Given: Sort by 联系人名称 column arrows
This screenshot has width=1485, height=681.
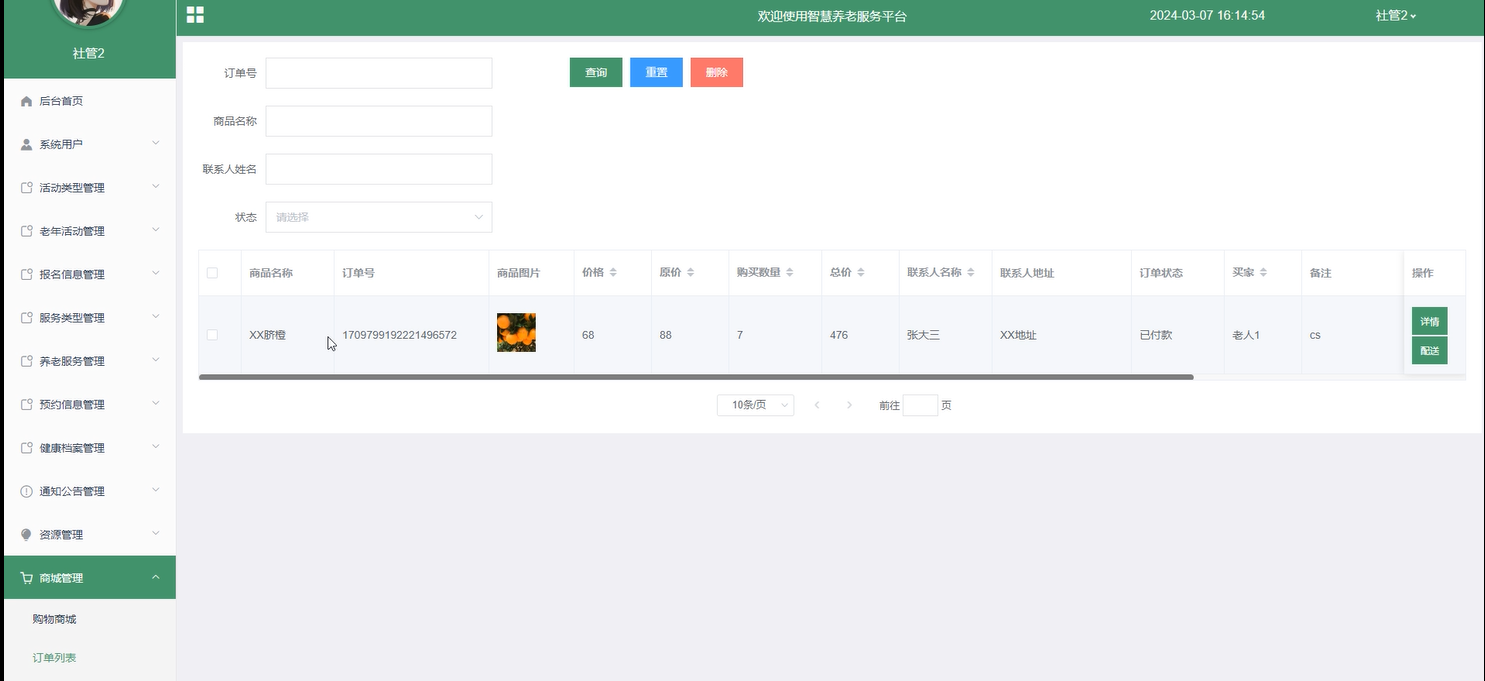Looking at the screenshot, I should pyautogui.click(x=970, y=273).
